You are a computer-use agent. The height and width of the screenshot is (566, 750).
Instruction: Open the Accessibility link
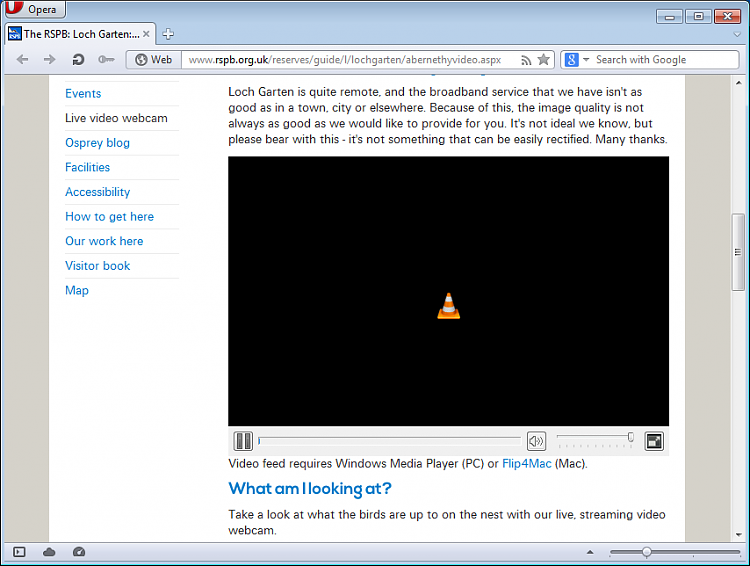98,192
